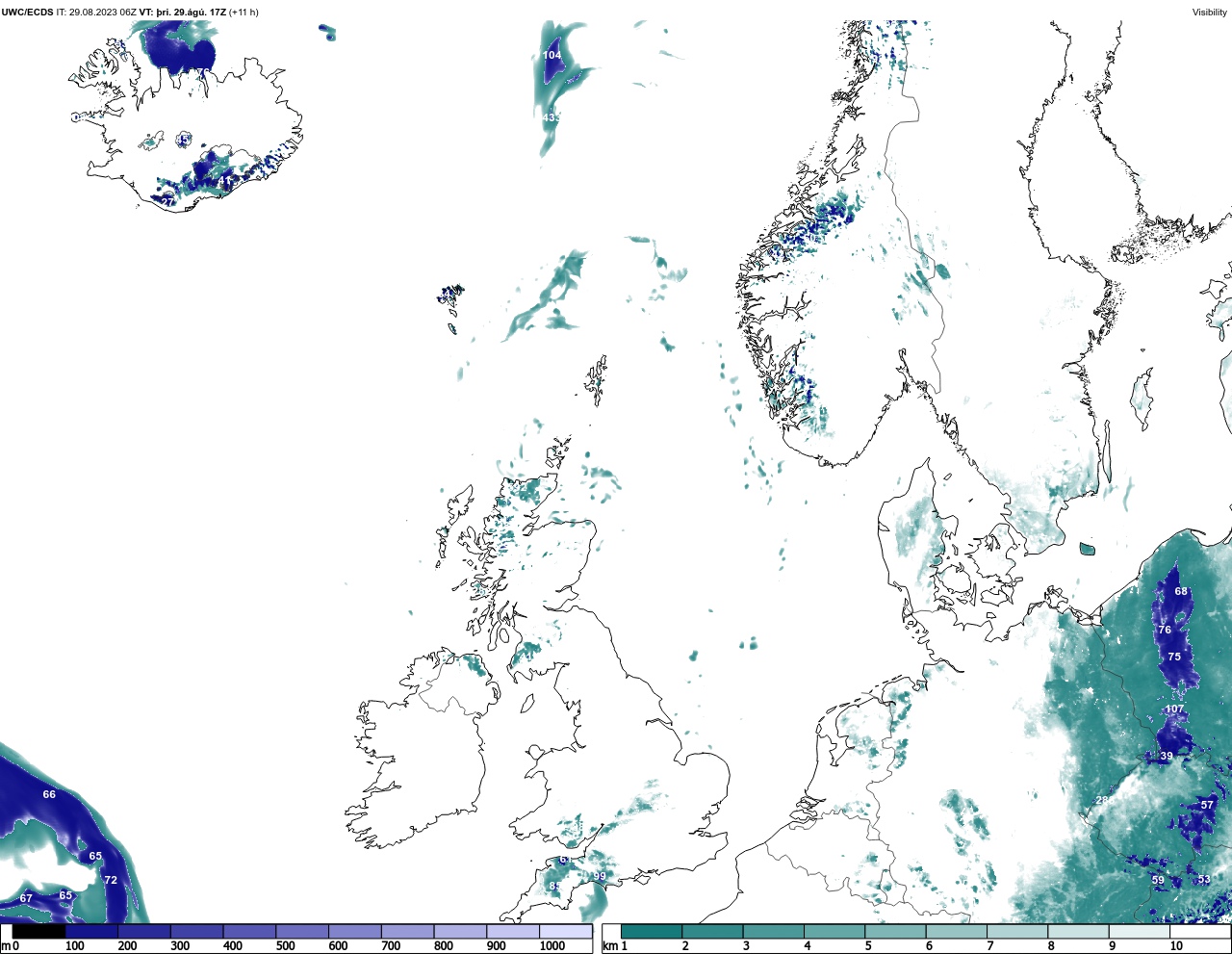Select the 4–5 km teal legend block
The width and height of the screenshot is (1232, 954).
[x=834, y=931]
